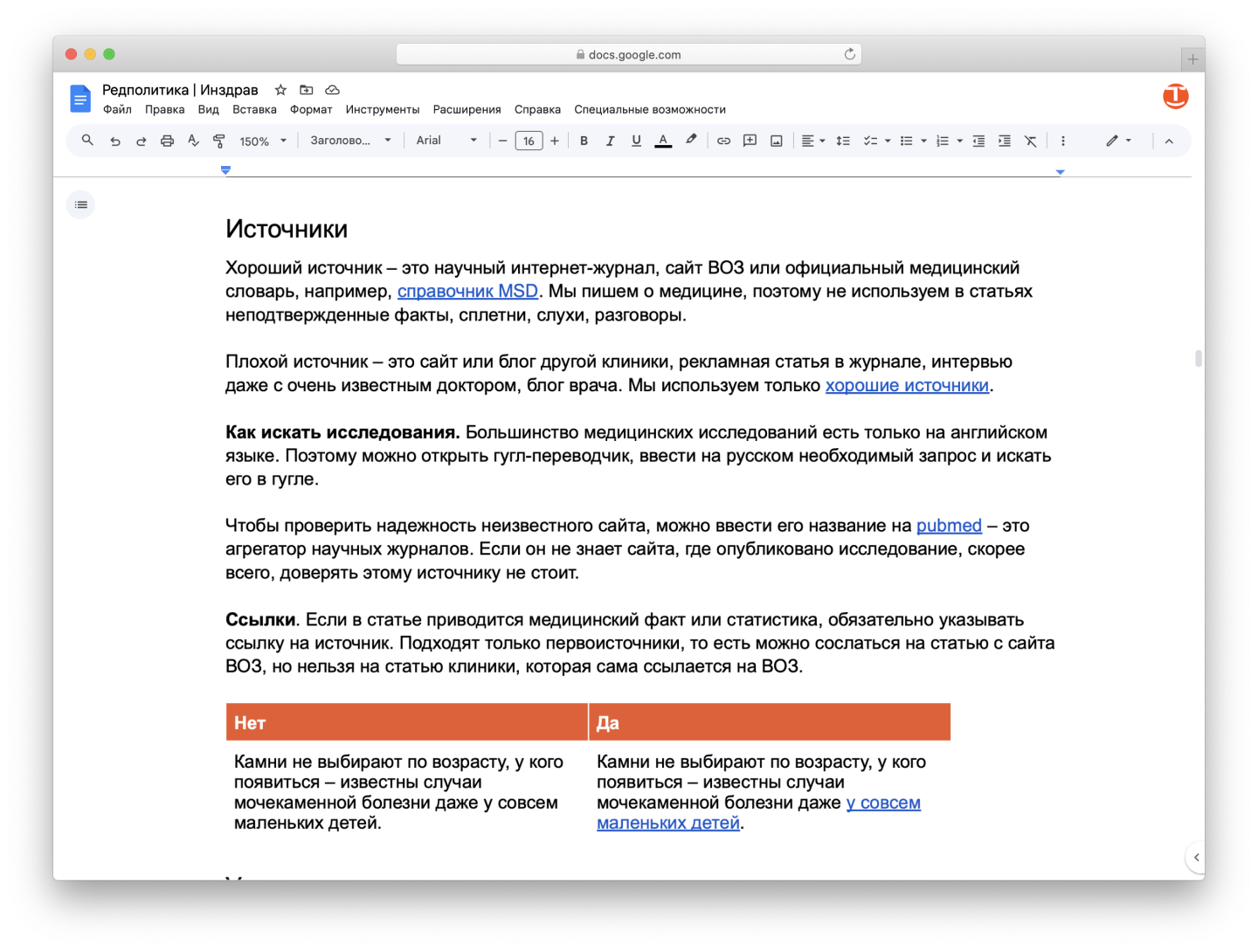
Task: Open the 150% zoom dropdown
Action: (263, 141)
